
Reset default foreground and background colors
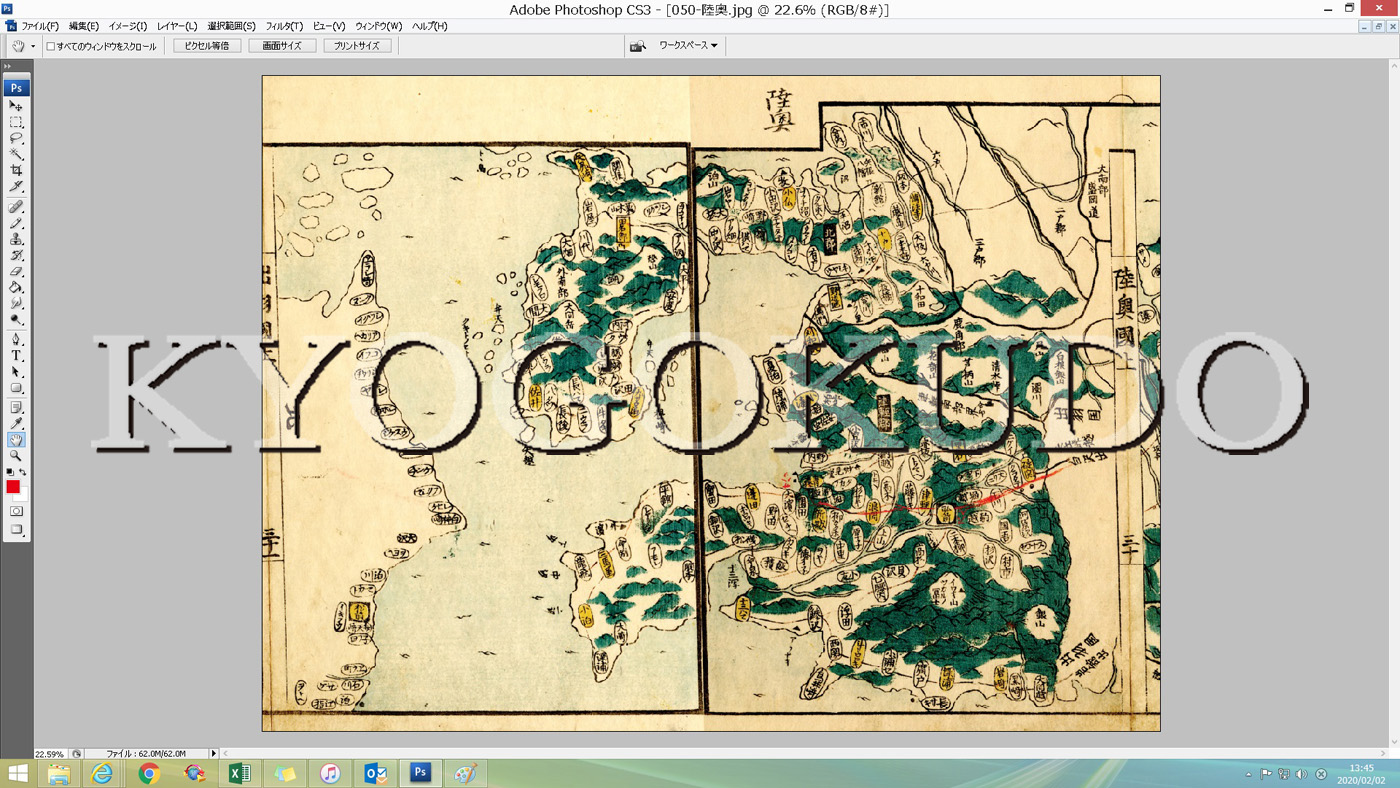10,472
